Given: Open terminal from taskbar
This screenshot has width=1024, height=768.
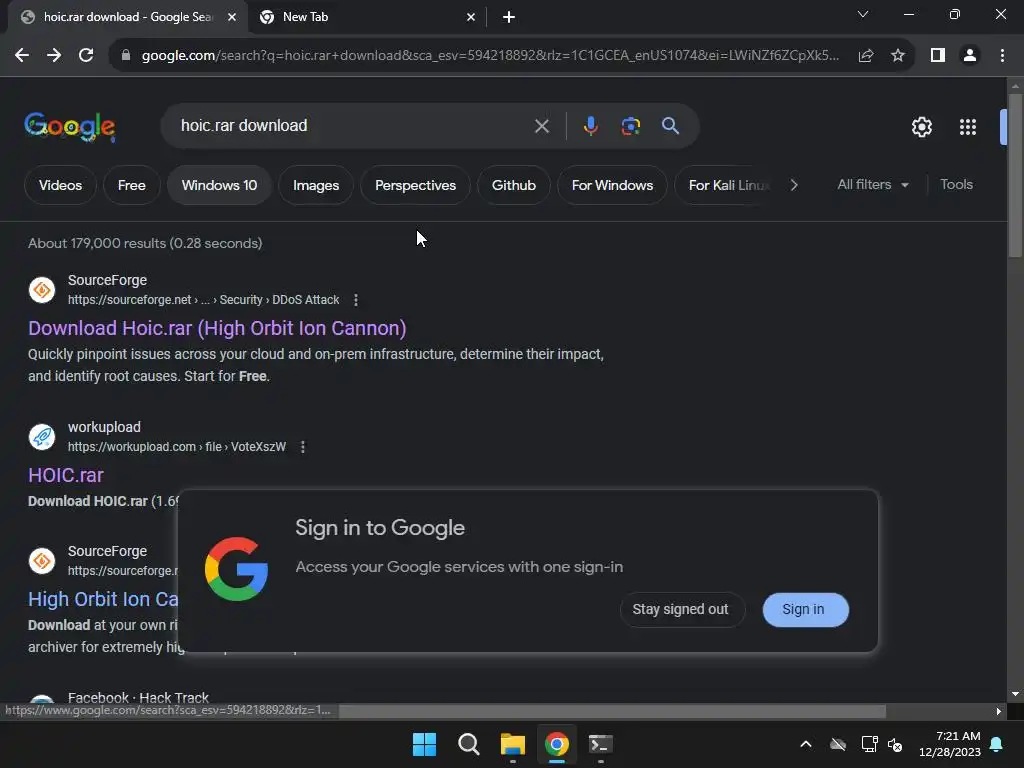Looking at the screenshot, I should (600, 744).
